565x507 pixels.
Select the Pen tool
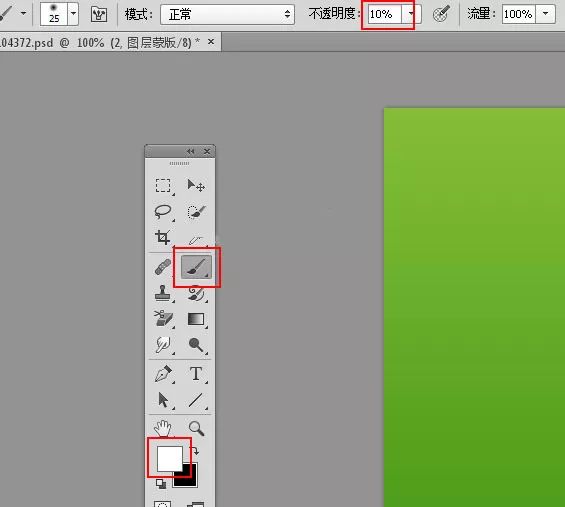coord(163,374)
